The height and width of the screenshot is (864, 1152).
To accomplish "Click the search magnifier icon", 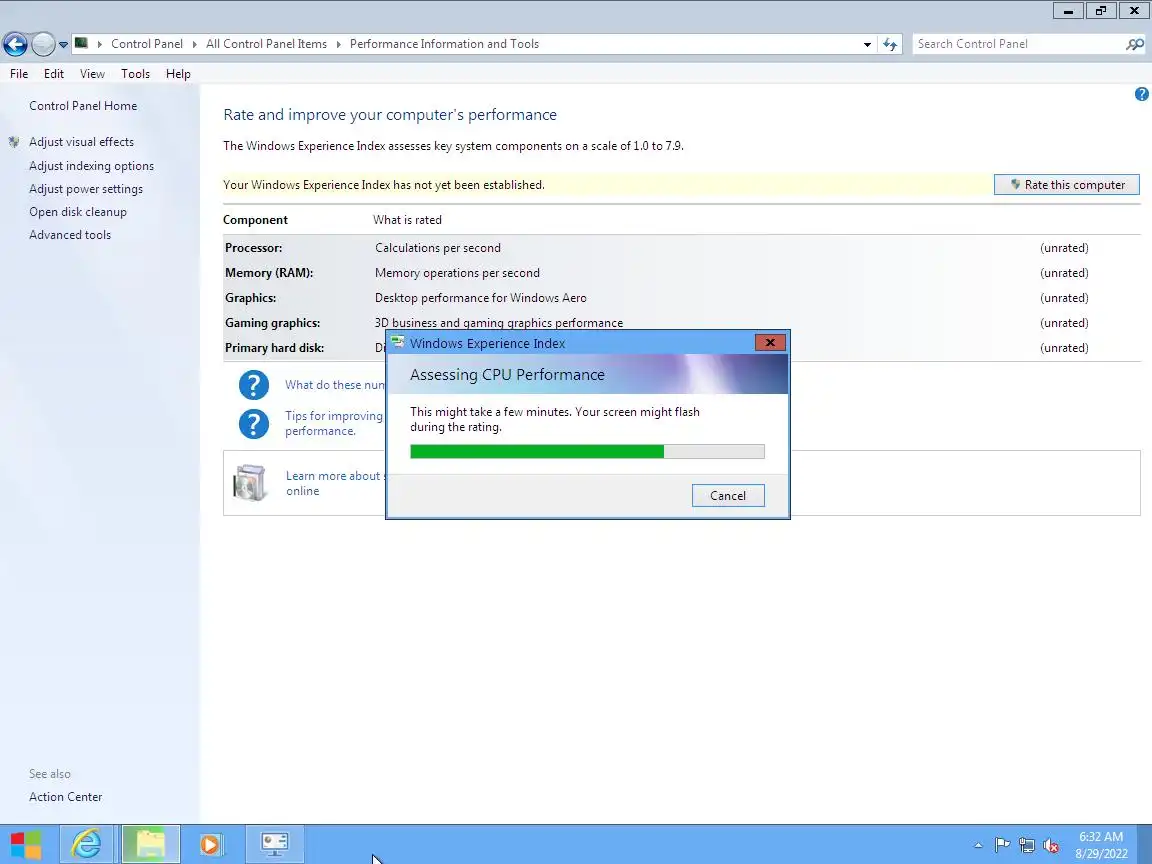I will (x=1134, y=44).
